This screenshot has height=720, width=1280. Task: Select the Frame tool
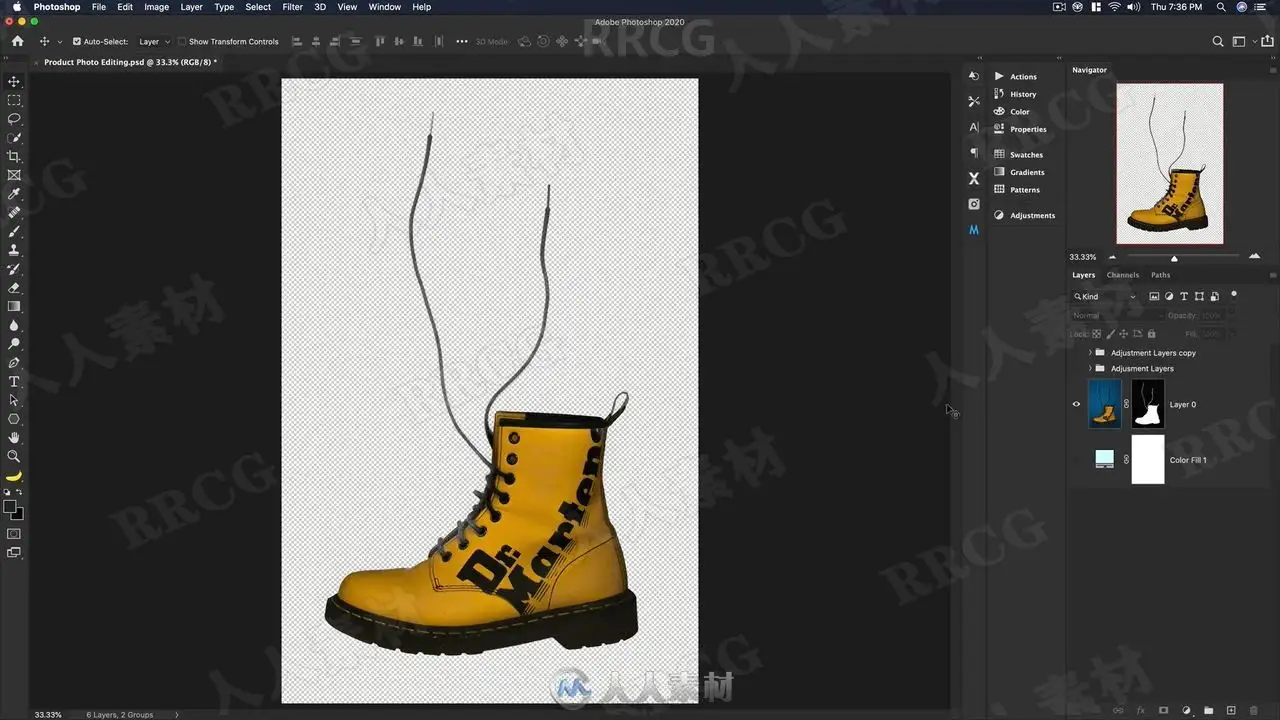(14, 175)
